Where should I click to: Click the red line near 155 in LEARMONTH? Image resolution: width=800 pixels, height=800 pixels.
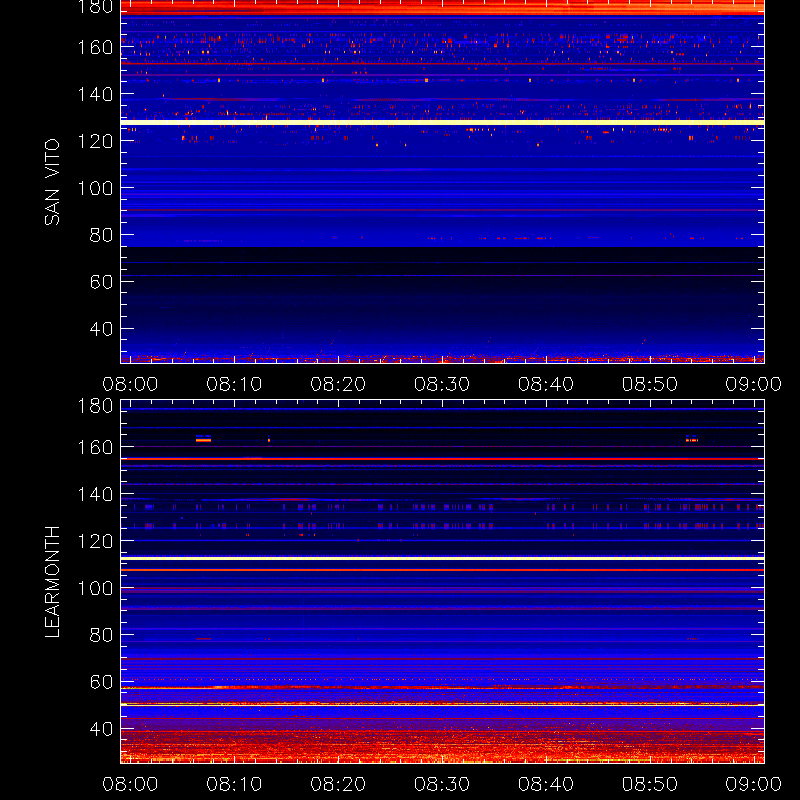(x=442, y=459)
